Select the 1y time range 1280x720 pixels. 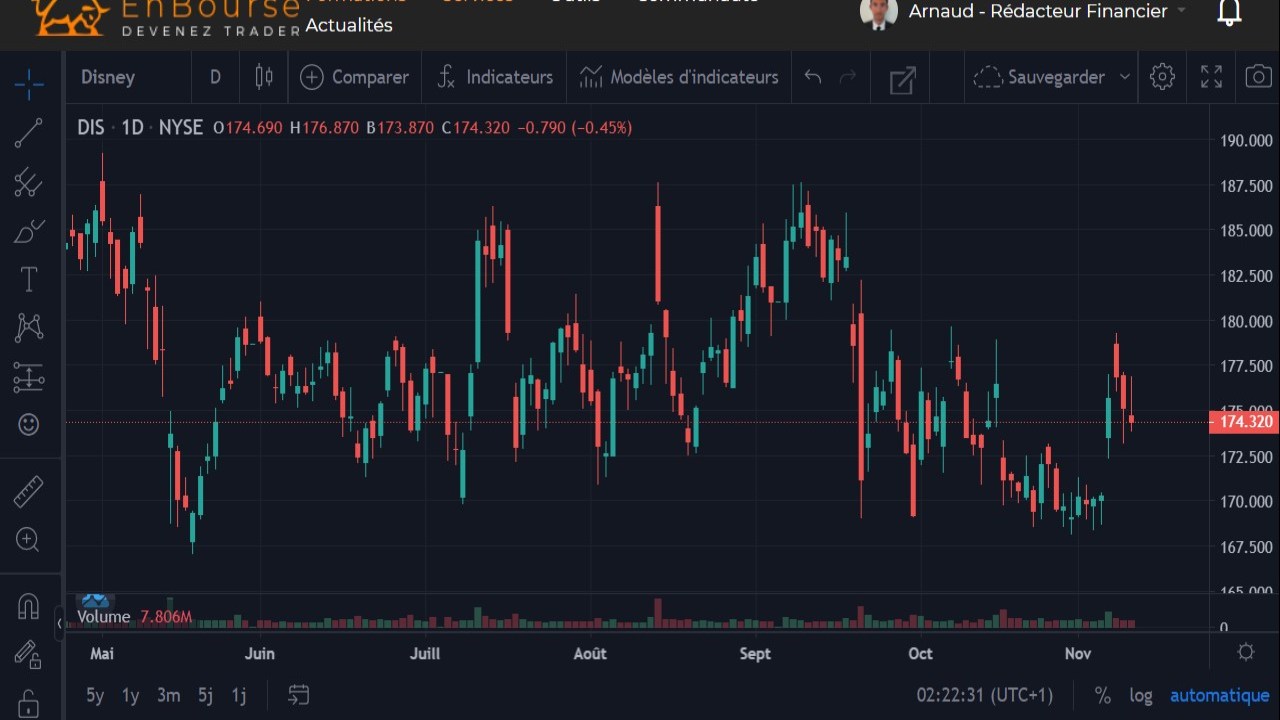point(131,695)
